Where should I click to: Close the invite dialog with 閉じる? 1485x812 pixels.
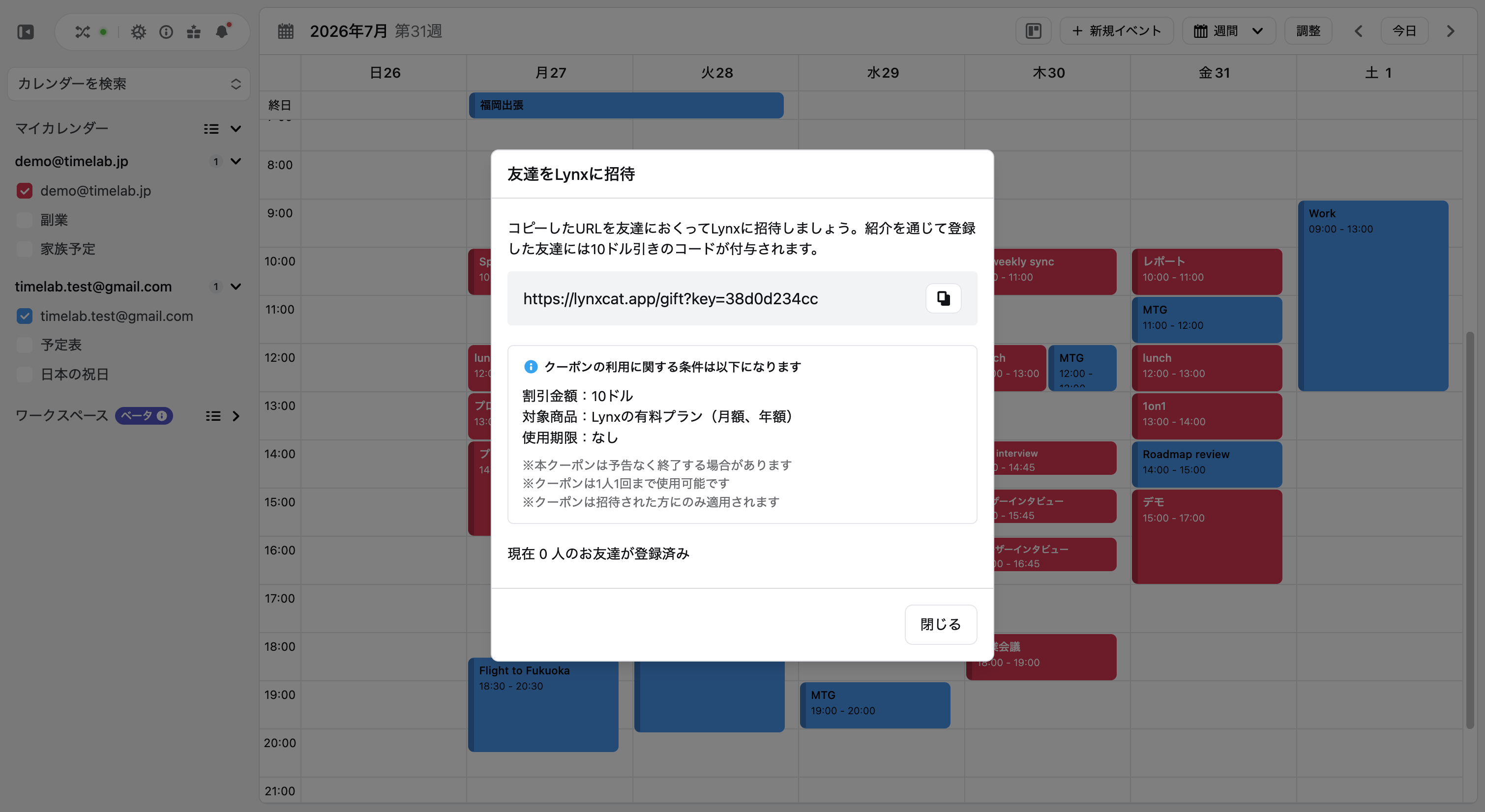click(941, 624)
